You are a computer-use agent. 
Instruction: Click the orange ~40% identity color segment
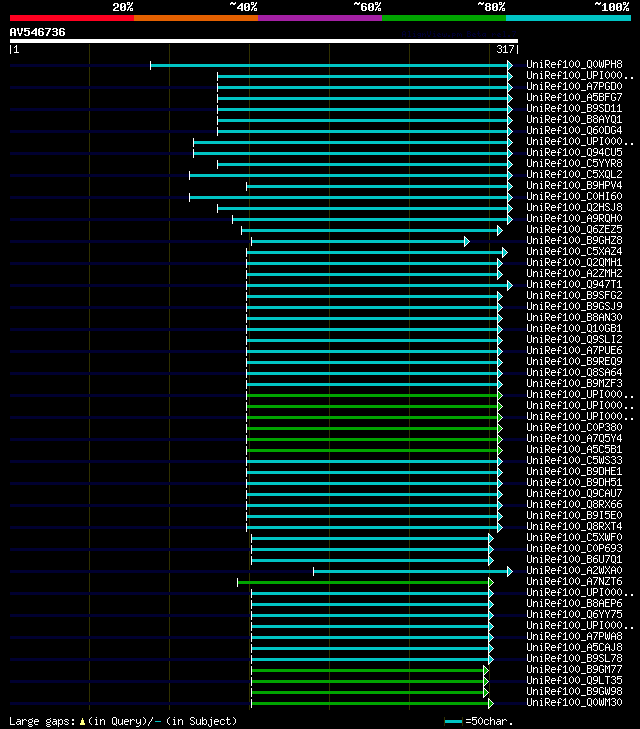196,18
